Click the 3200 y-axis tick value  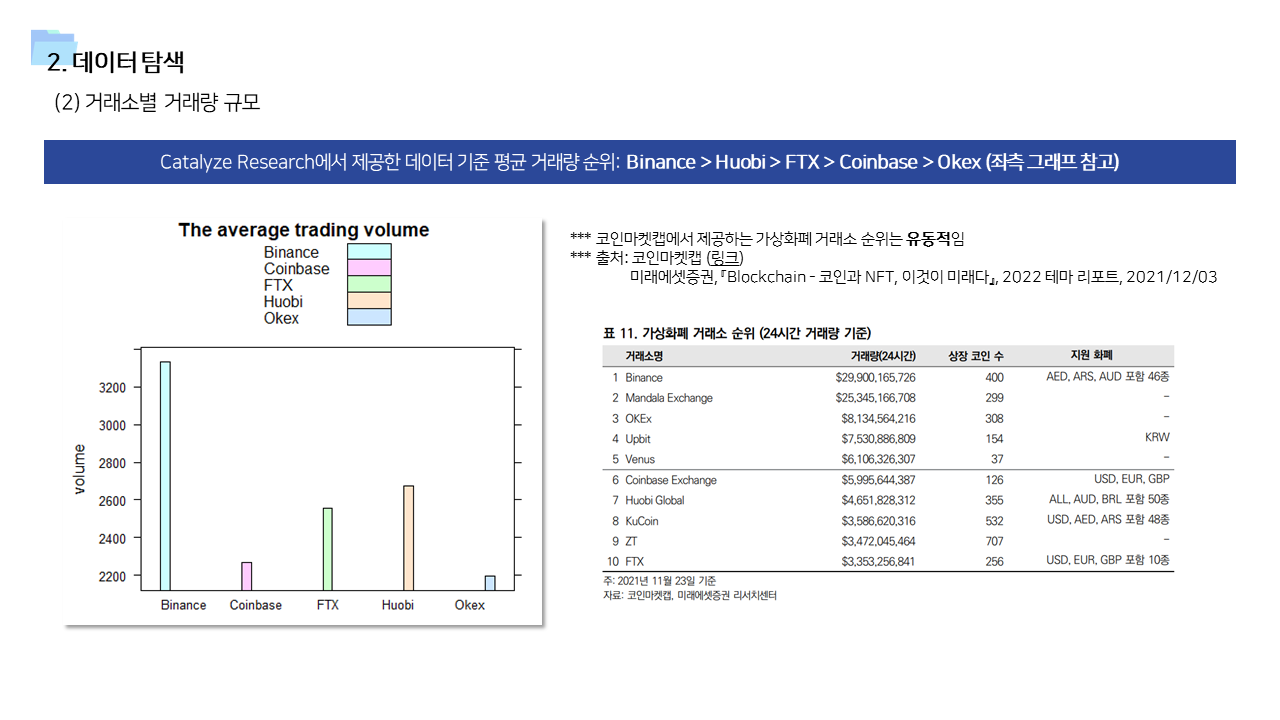click(110, 388)
